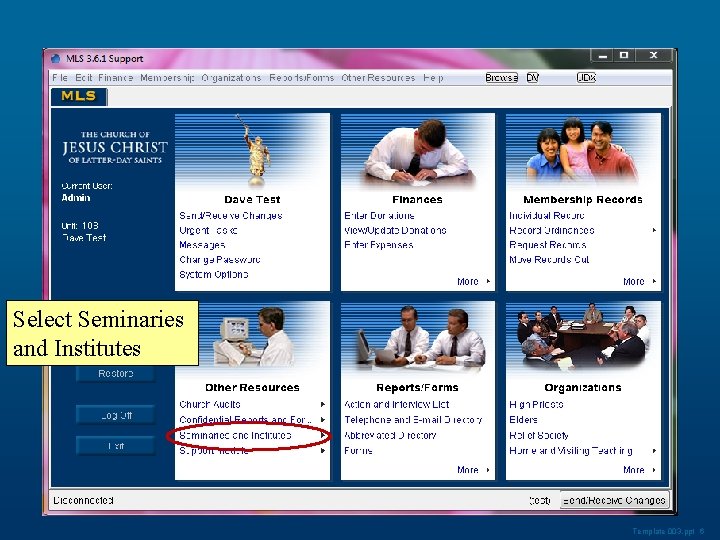Open the Urgent Tasks link
The image size is (720, 540).
208,230
